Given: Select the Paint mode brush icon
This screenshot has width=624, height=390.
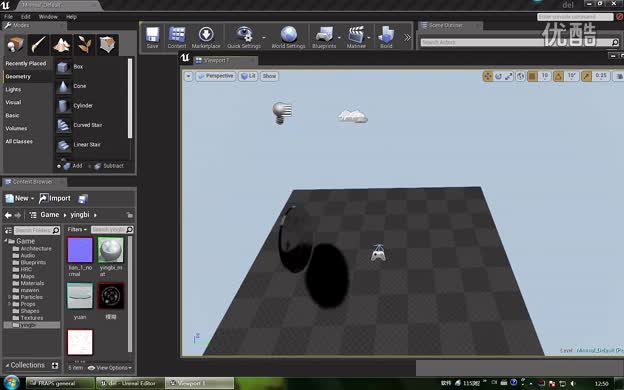Looking at the screenshot, I should [x=39, y=45].
